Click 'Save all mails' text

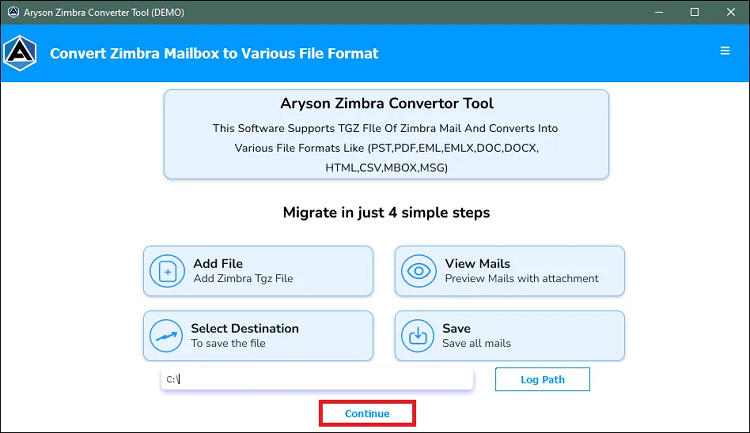tap(476, 343)
